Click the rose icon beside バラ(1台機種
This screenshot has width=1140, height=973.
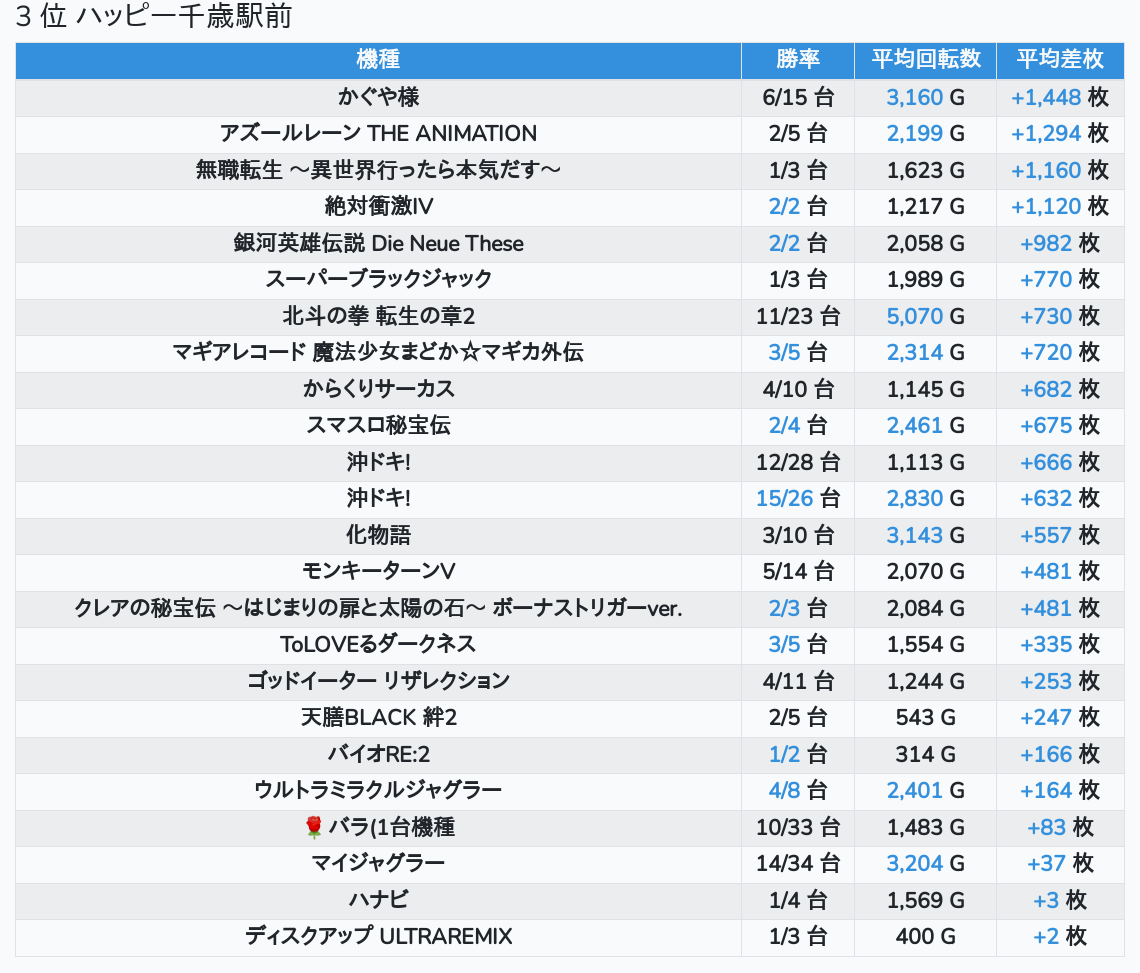tap(314, 827)
